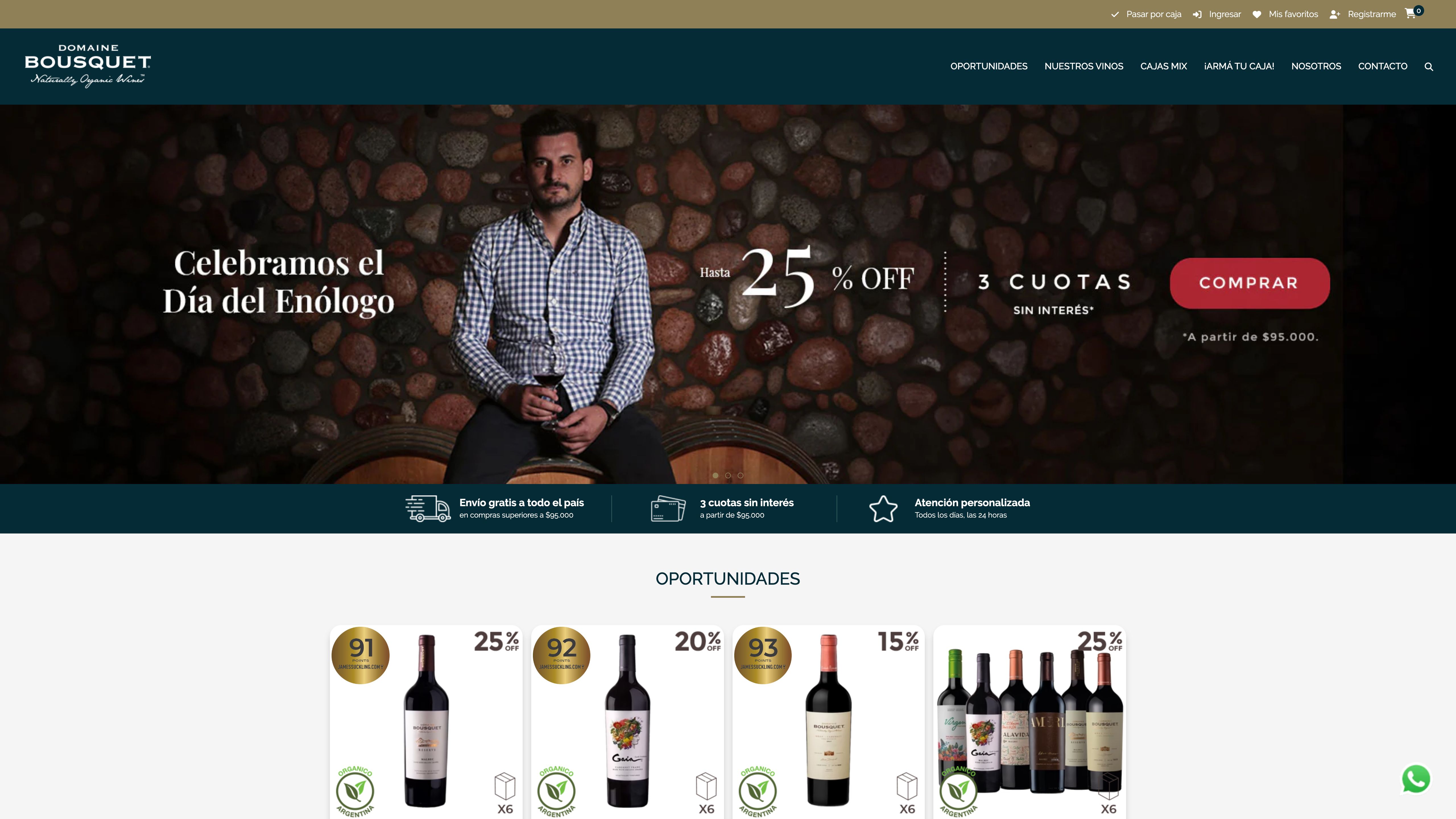Click the Domaine Bousquet logo
Viewport: 1456px width, 819px height.
pos(88,66)
